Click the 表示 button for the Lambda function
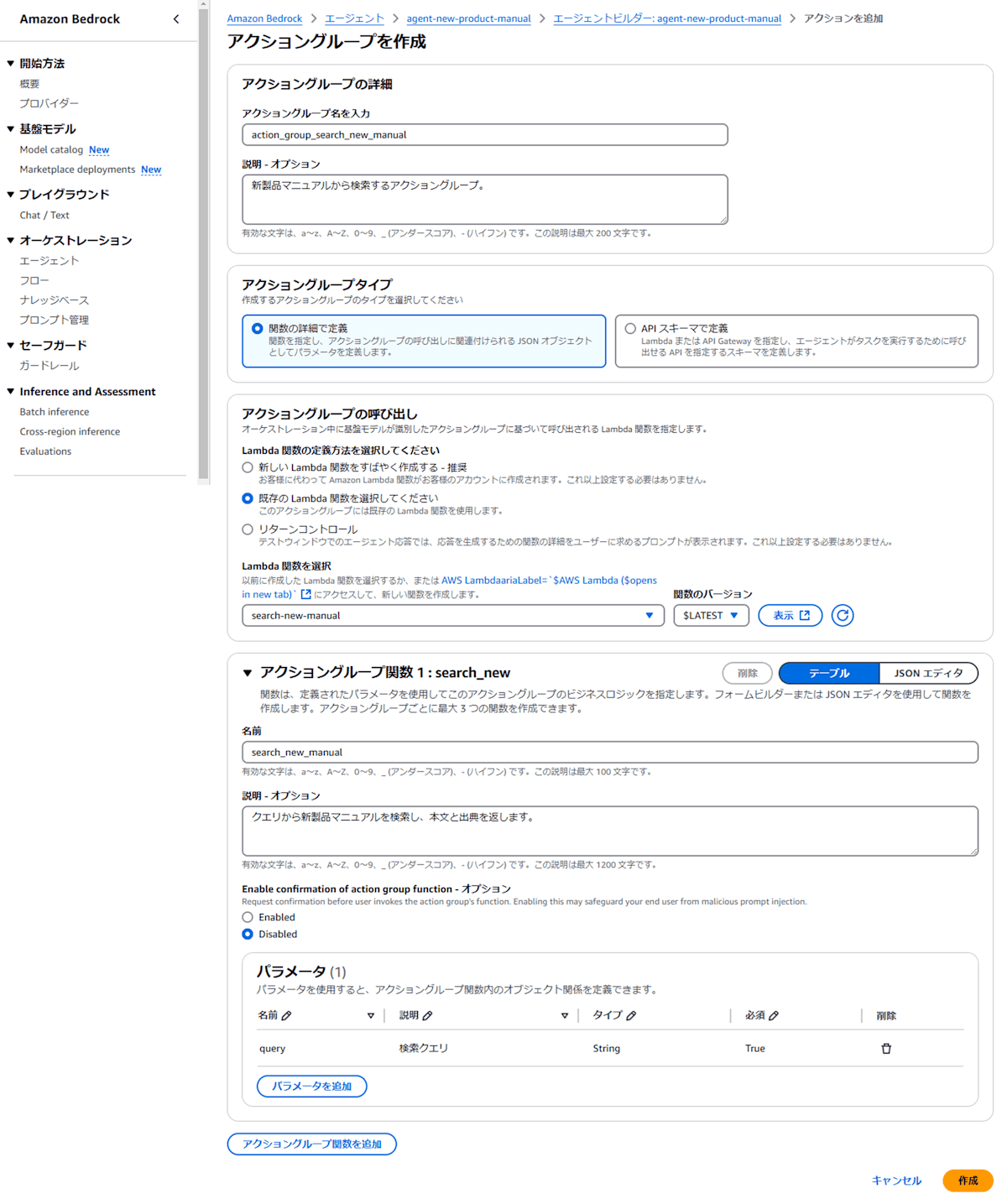 point(790,615)
